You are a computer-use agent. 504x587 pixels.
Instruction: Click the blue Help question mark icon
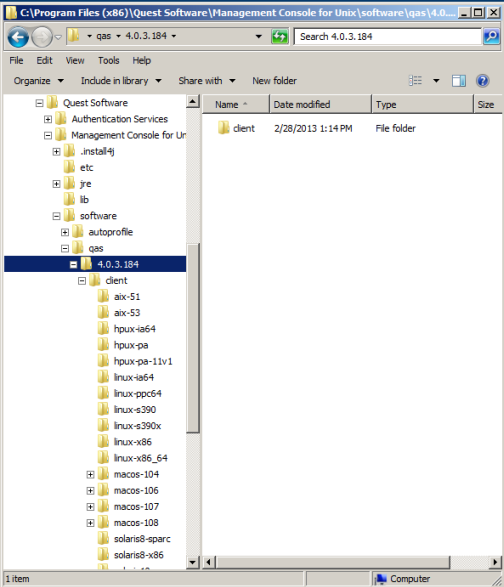[483, 80]
